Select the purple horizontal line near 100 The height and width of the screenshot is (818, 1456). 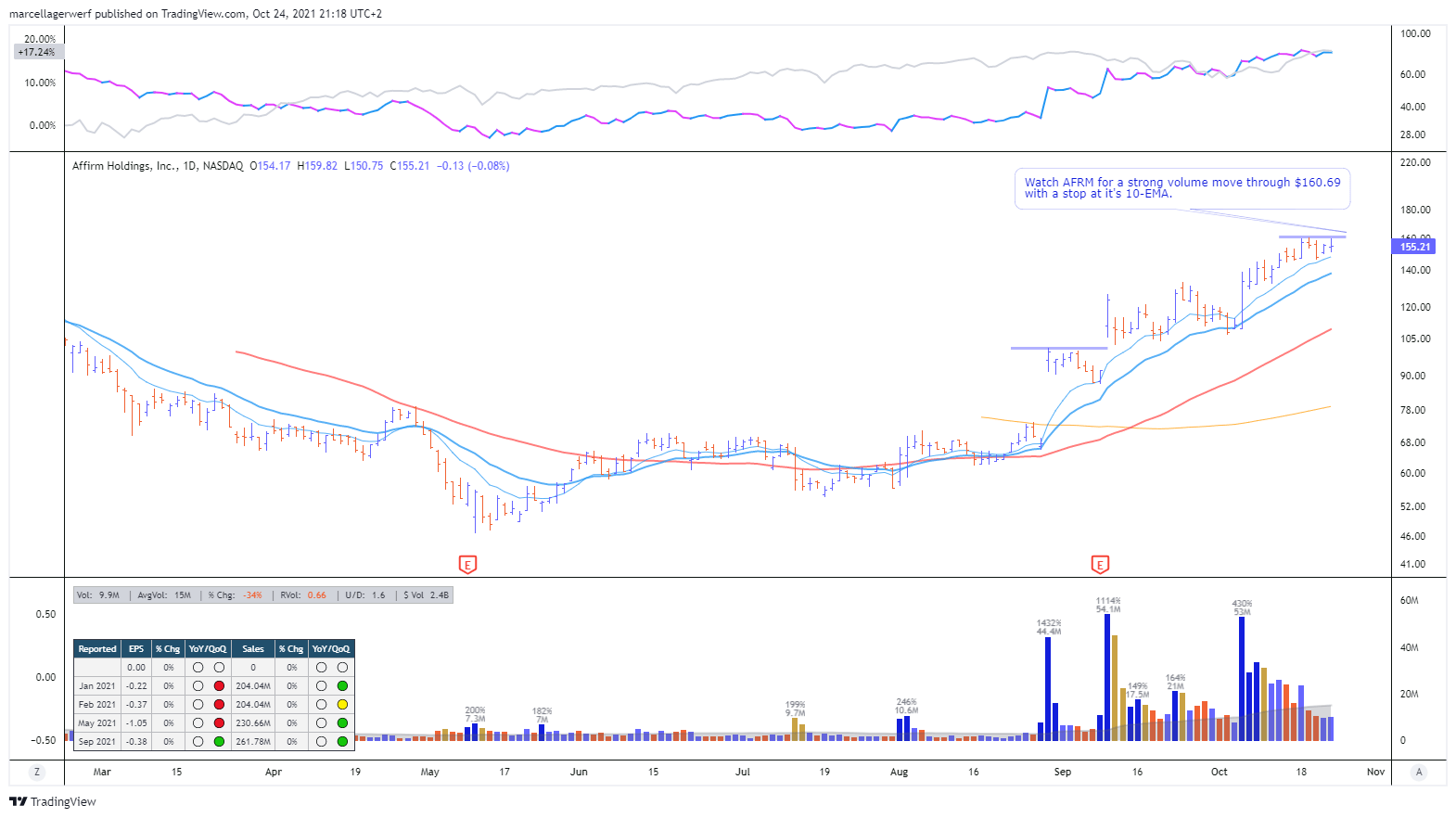pos(1058,348)
